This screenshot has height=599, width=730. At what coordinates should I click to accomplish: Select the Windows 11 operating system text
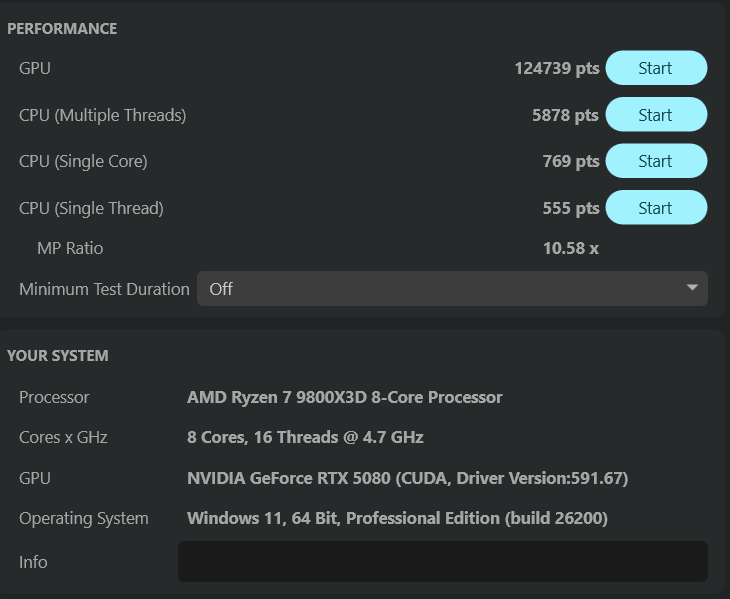tap(397, 518)
